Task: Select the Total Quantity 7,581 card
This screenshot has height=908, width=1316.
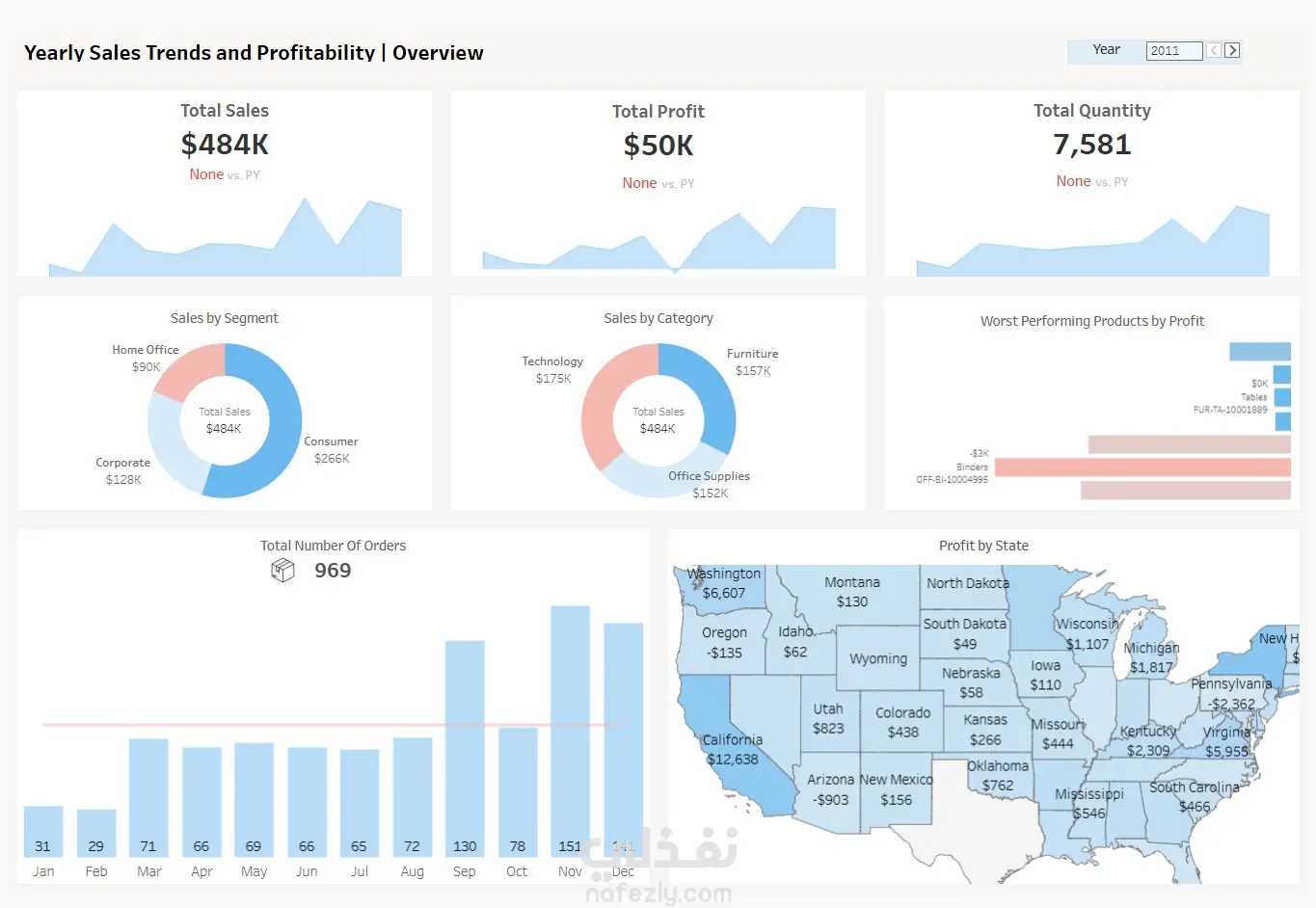Action: [1092, 184]
